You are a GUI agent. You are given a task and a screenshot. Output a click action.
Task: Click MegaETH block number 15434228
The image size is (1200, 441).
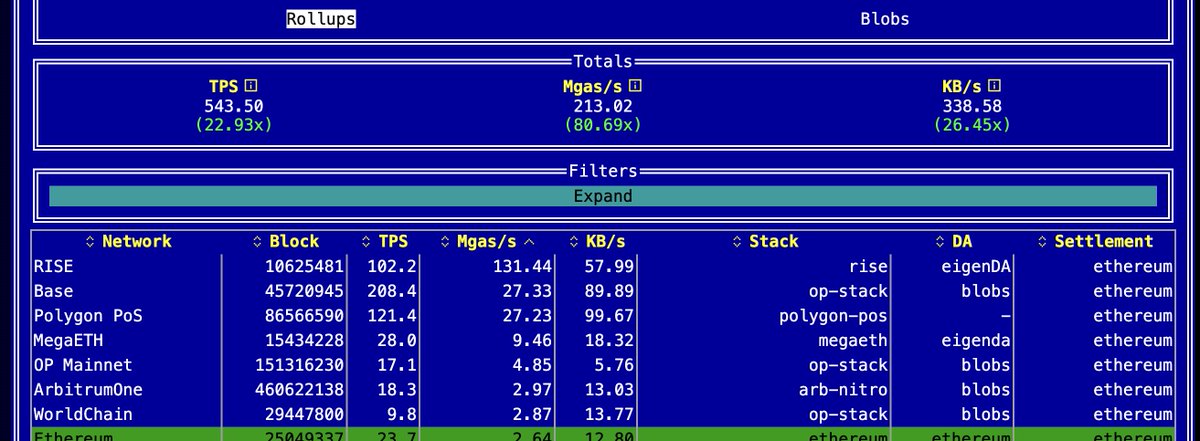pyautogui.click(x=305, y=340)
